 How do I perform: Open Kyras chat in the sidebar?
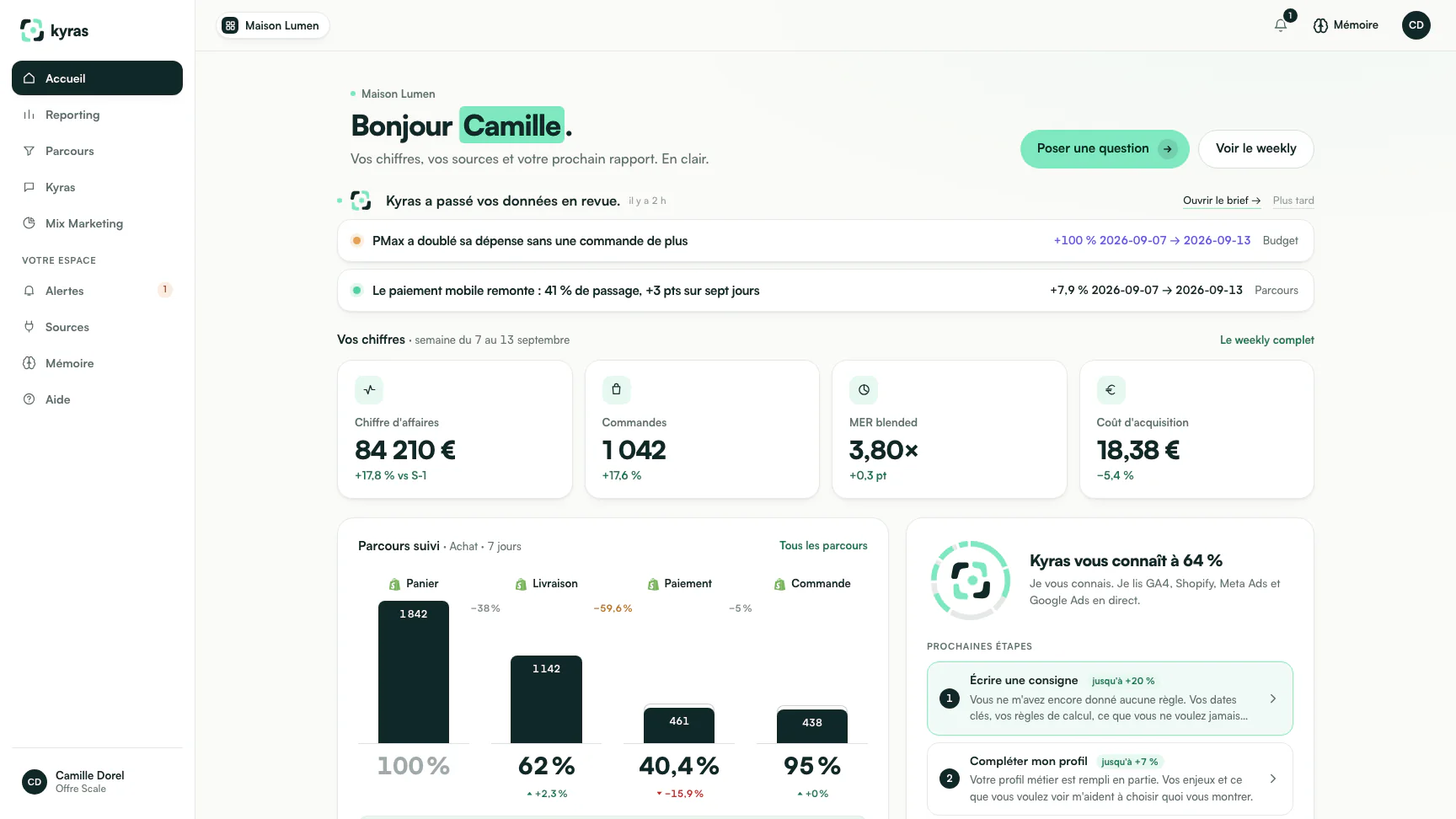[x=97, y=187]
